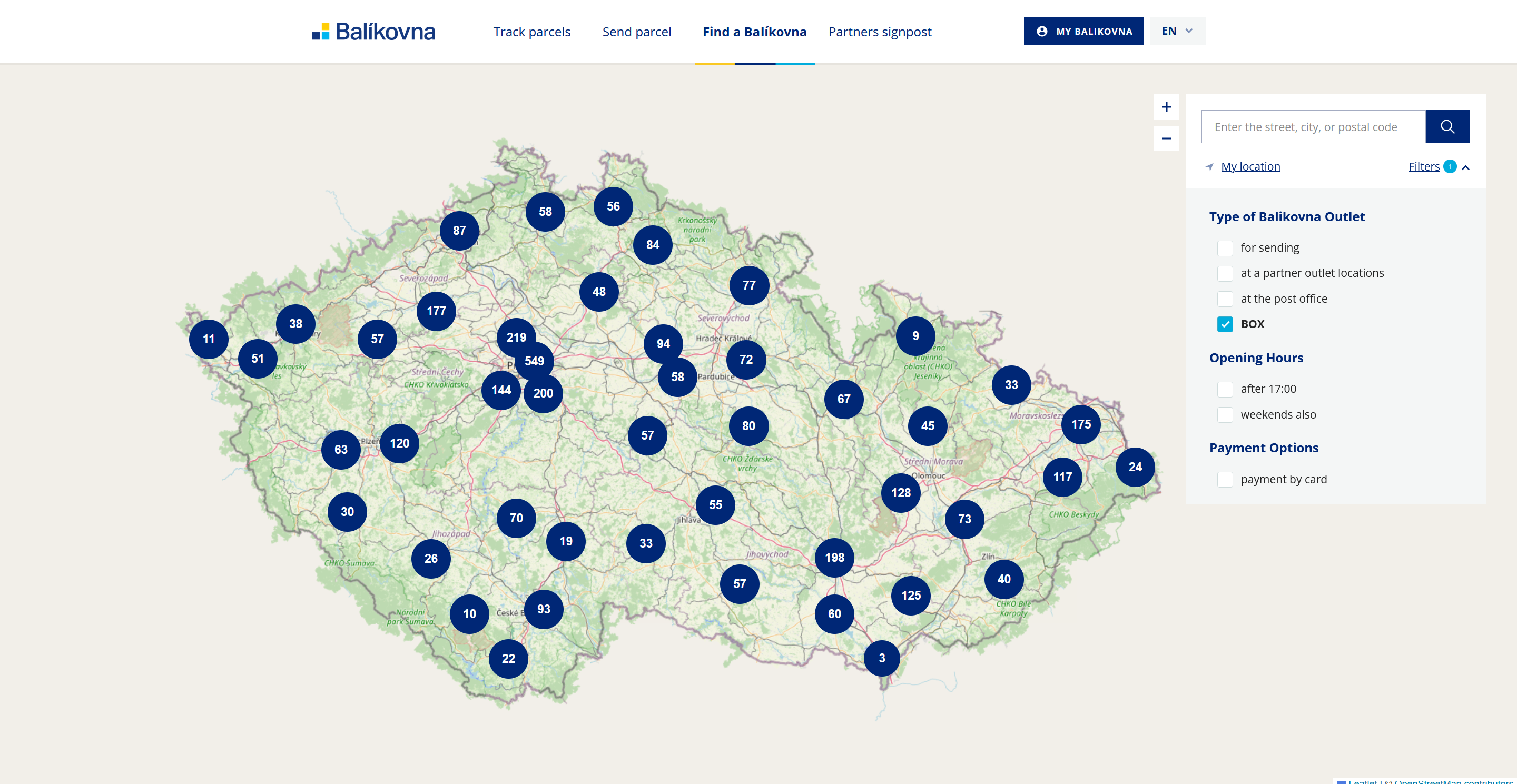
Task: Collapse the Filters panel chevron
Action: (x=1466, y=168)
